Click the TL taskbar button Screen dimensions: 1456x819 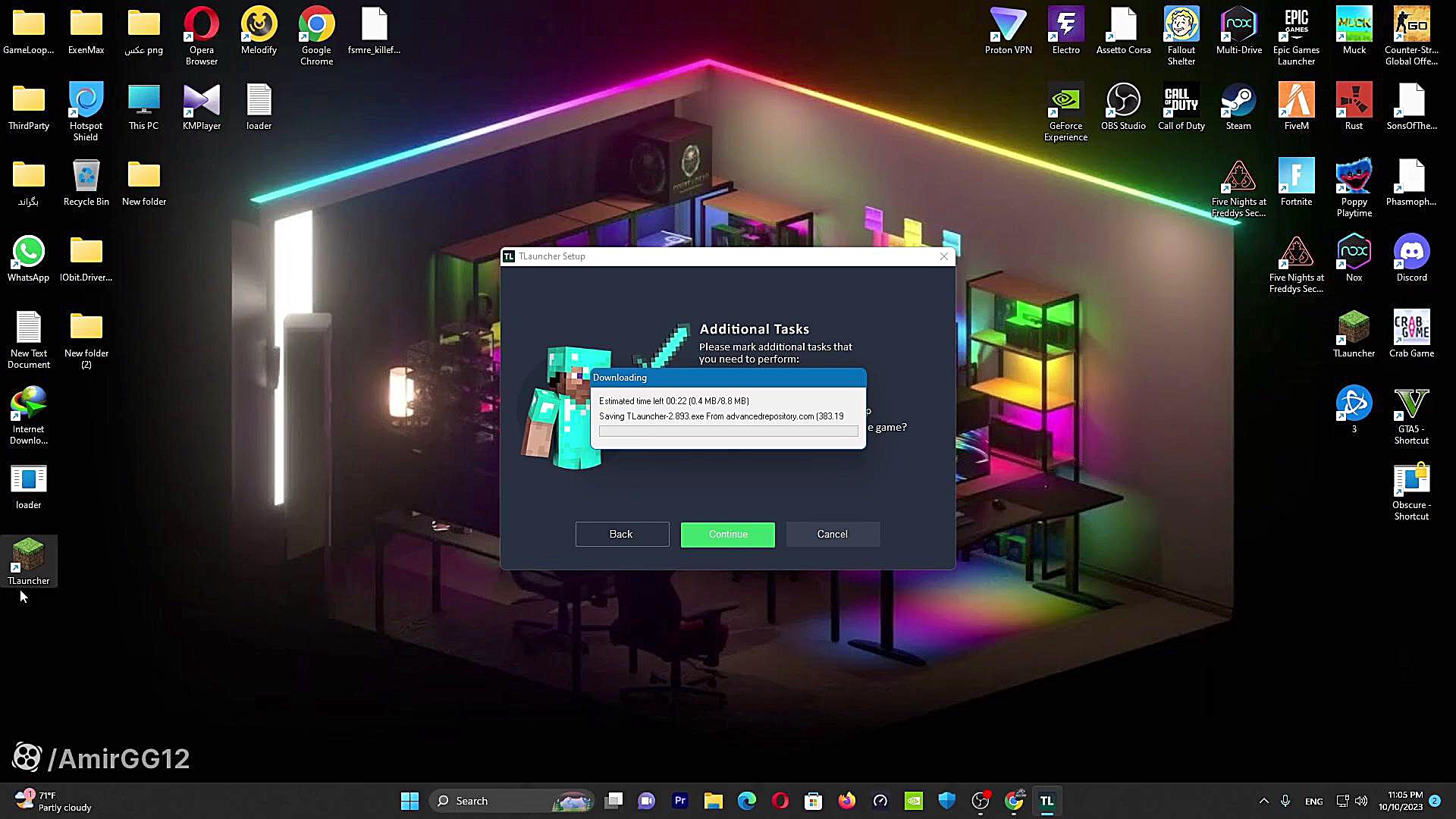coord(1046,801)
